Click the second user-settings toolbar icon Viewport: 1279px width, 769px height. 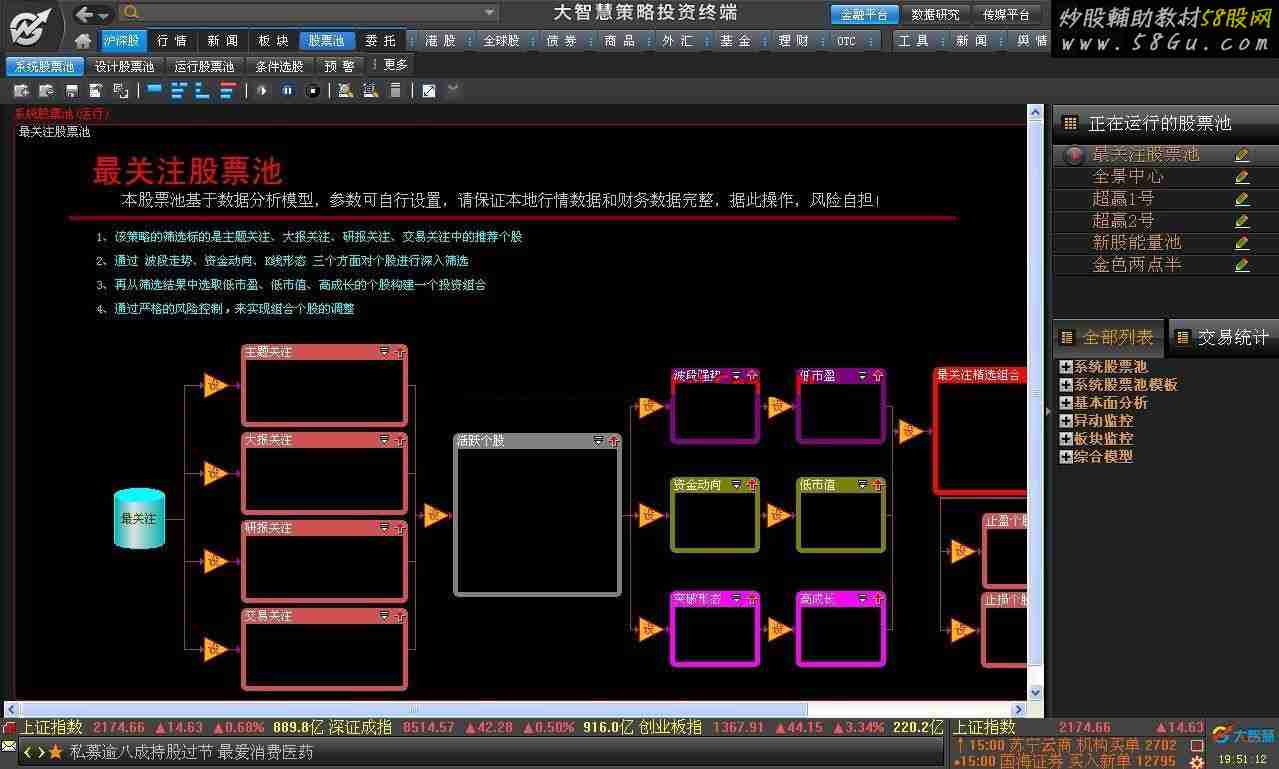tap(370, 90)
